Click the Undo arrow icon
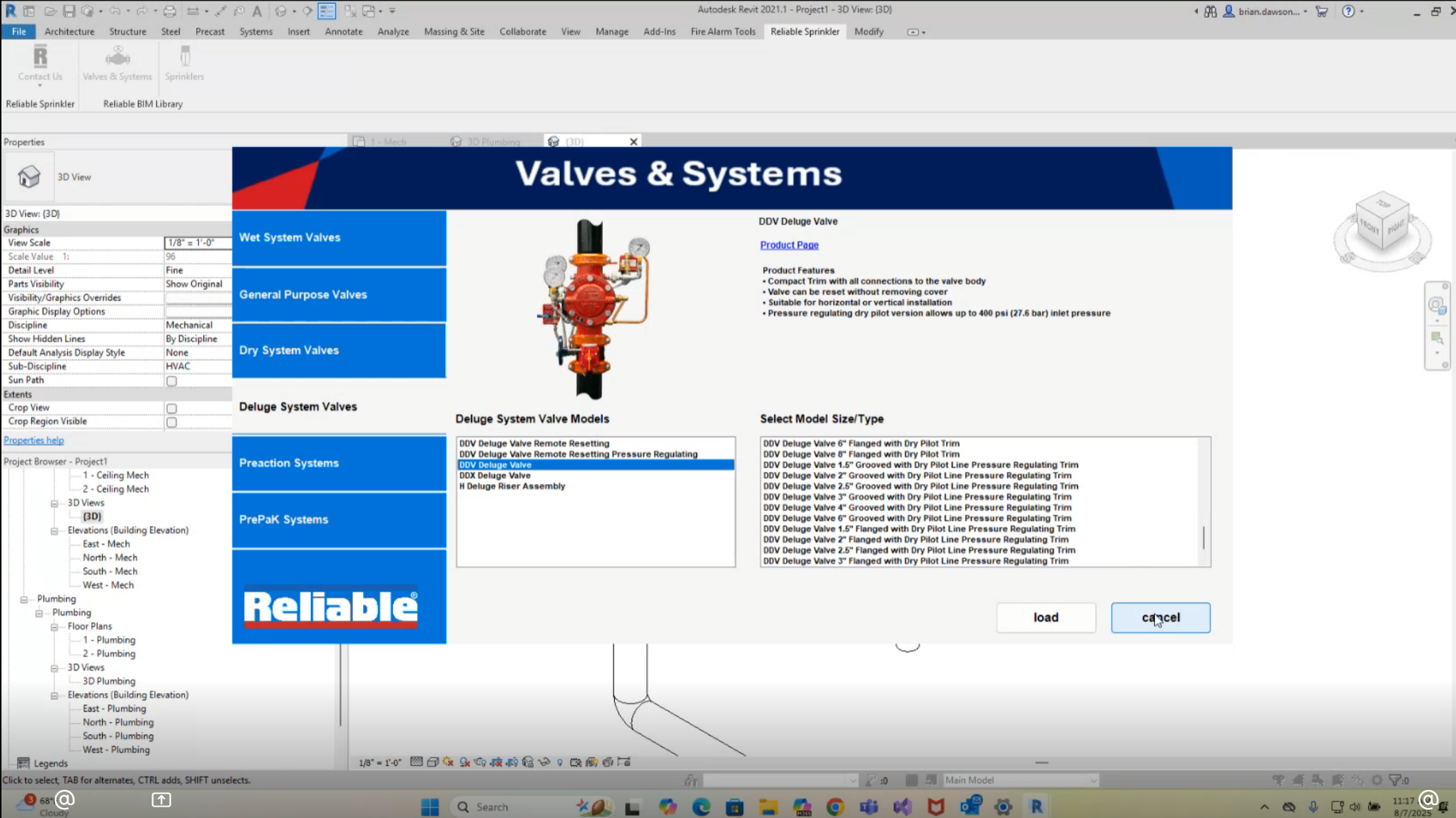Screen dimensions: 1456x818 pos(114,11)
